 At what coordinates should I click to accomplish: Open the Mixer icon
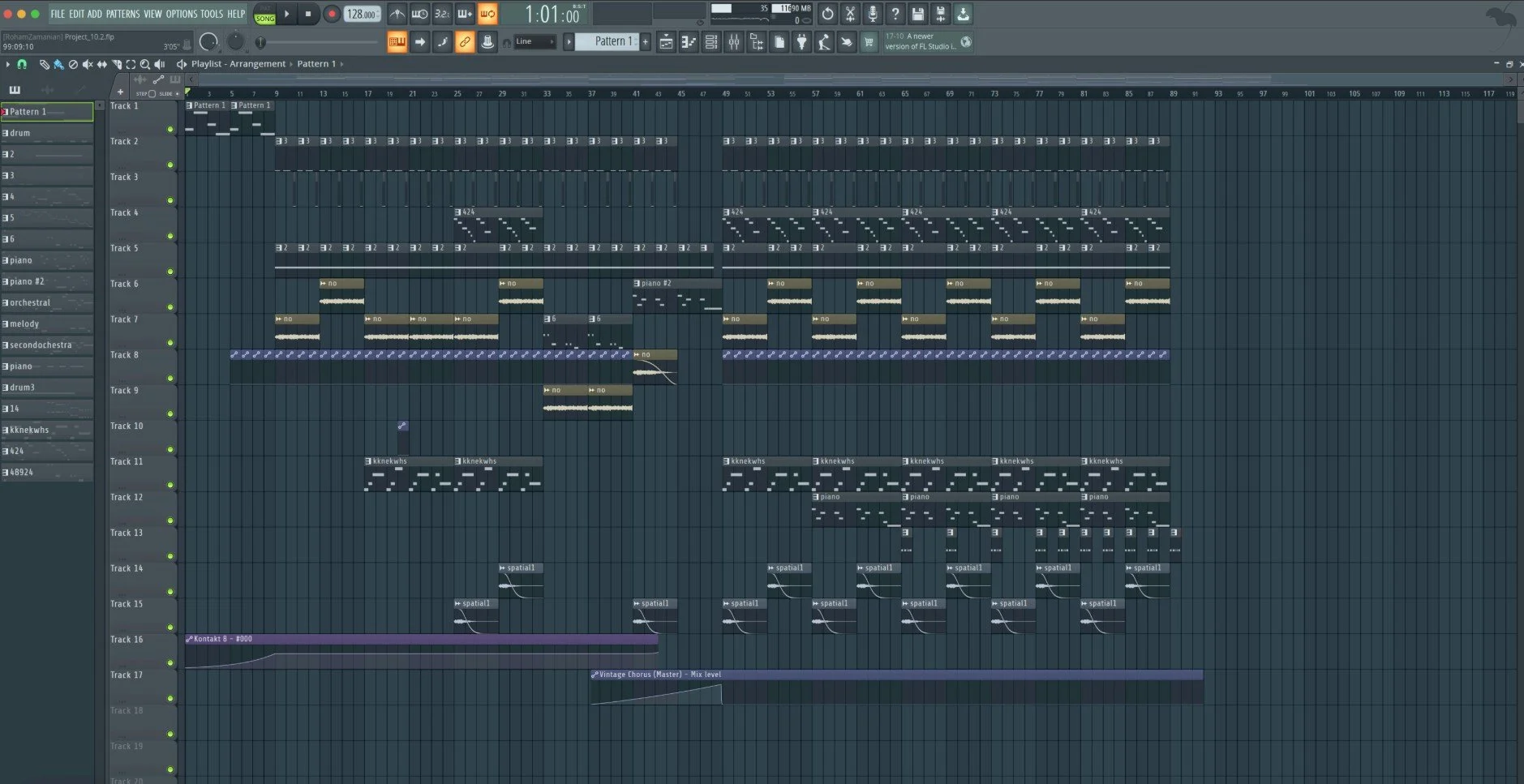point(734,42)
